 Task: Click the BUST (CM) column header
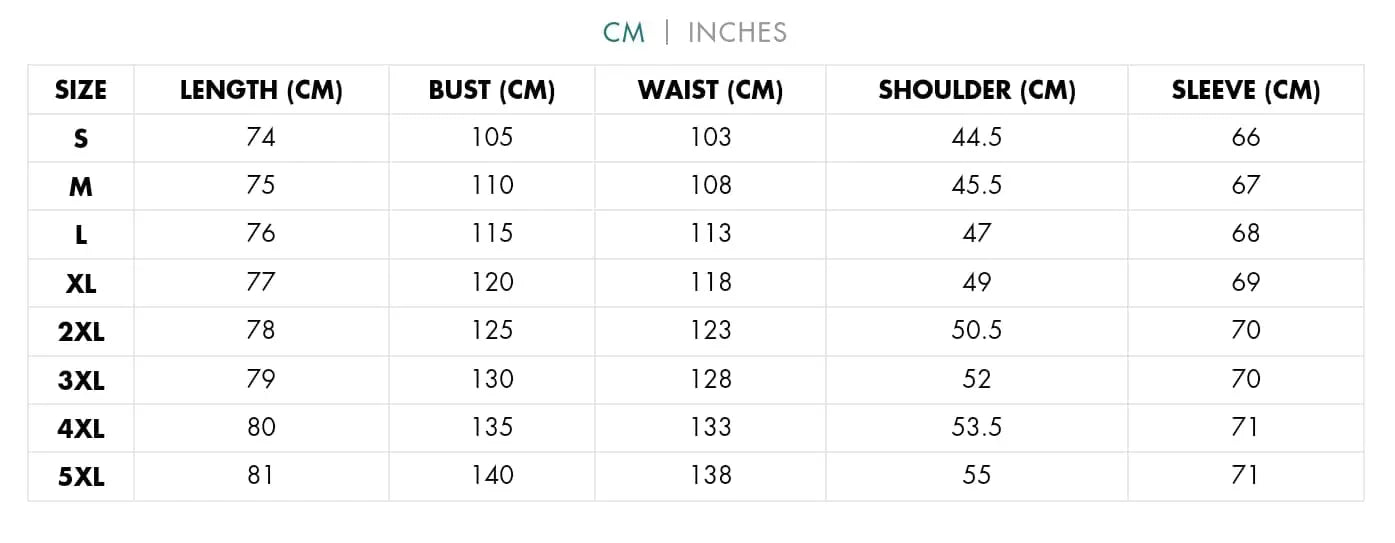point(492,90)
